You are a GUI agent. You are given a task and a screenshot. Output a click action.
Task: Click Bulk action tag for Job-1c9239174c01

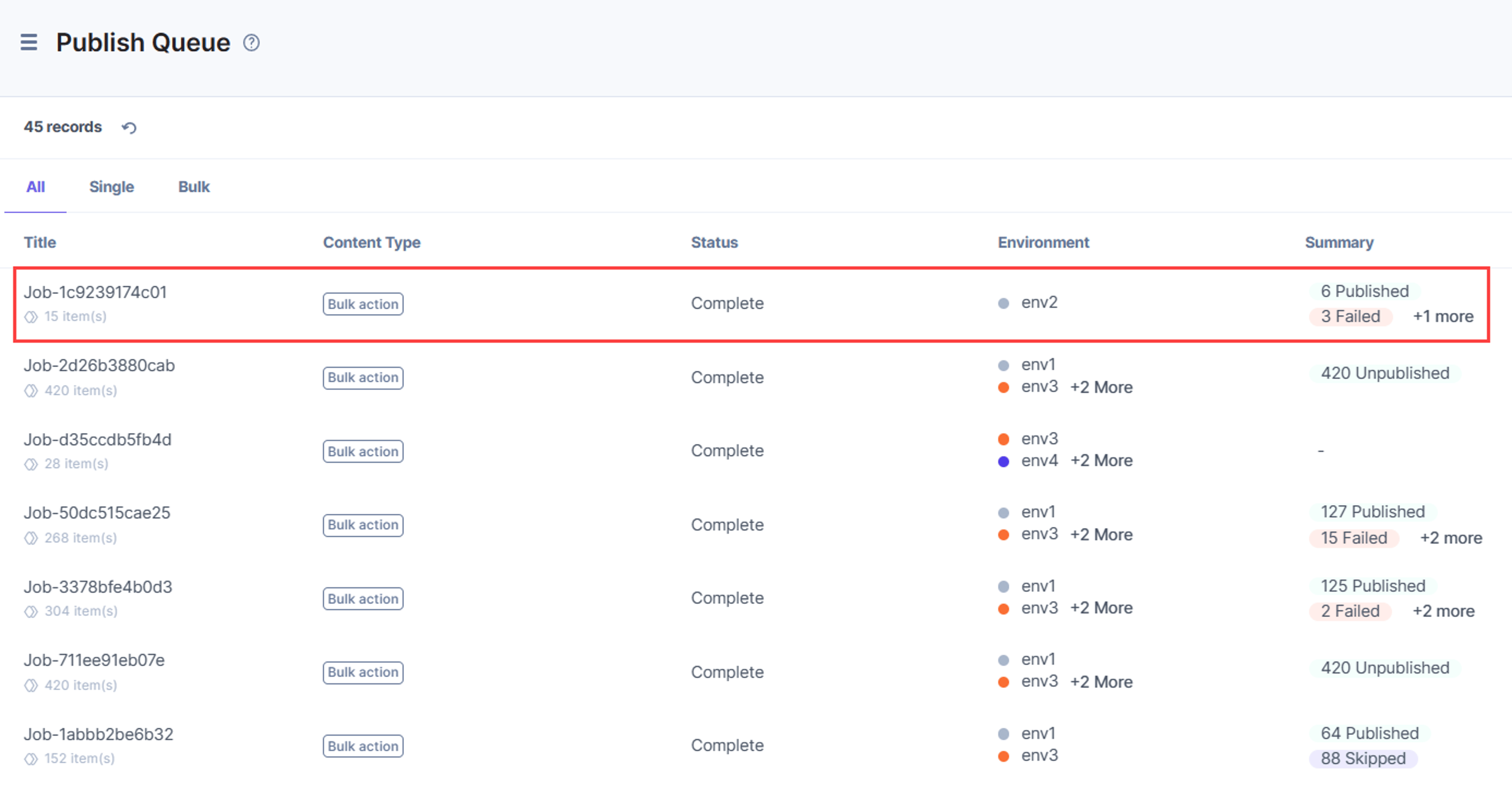(363, 304)
